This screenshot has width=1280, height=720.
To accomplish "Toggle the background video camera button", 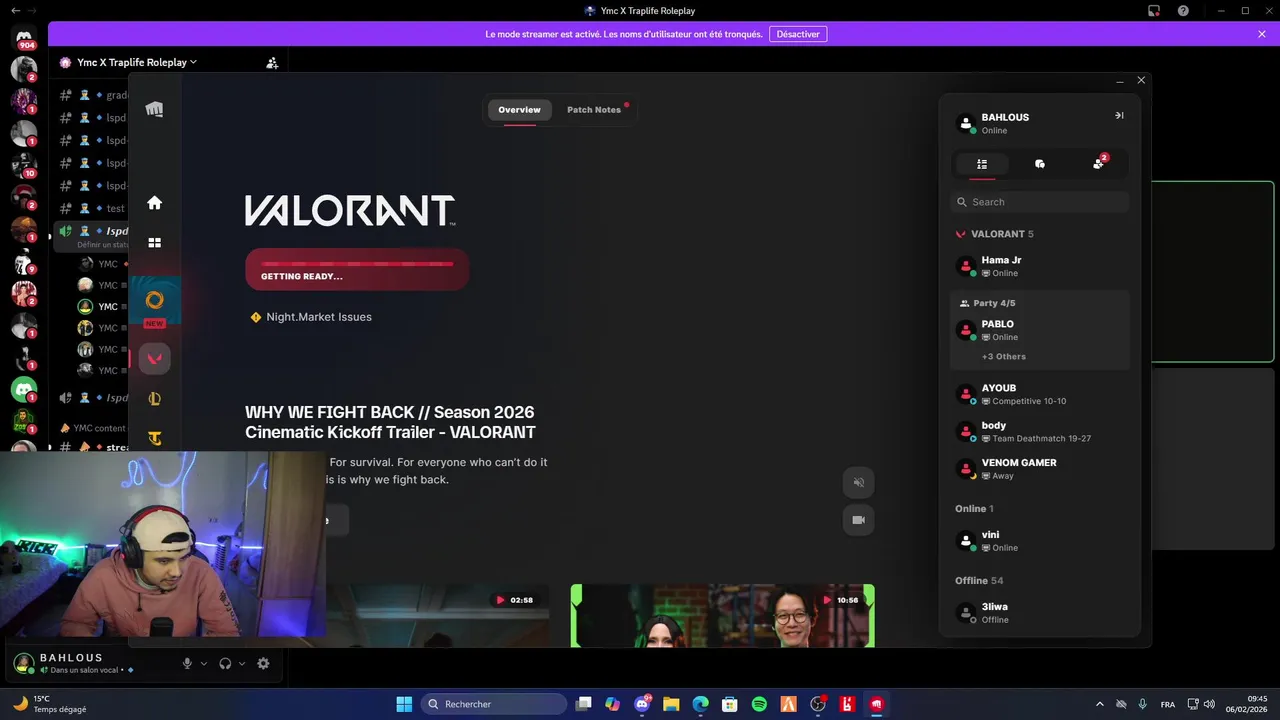I will coord(858,520).
